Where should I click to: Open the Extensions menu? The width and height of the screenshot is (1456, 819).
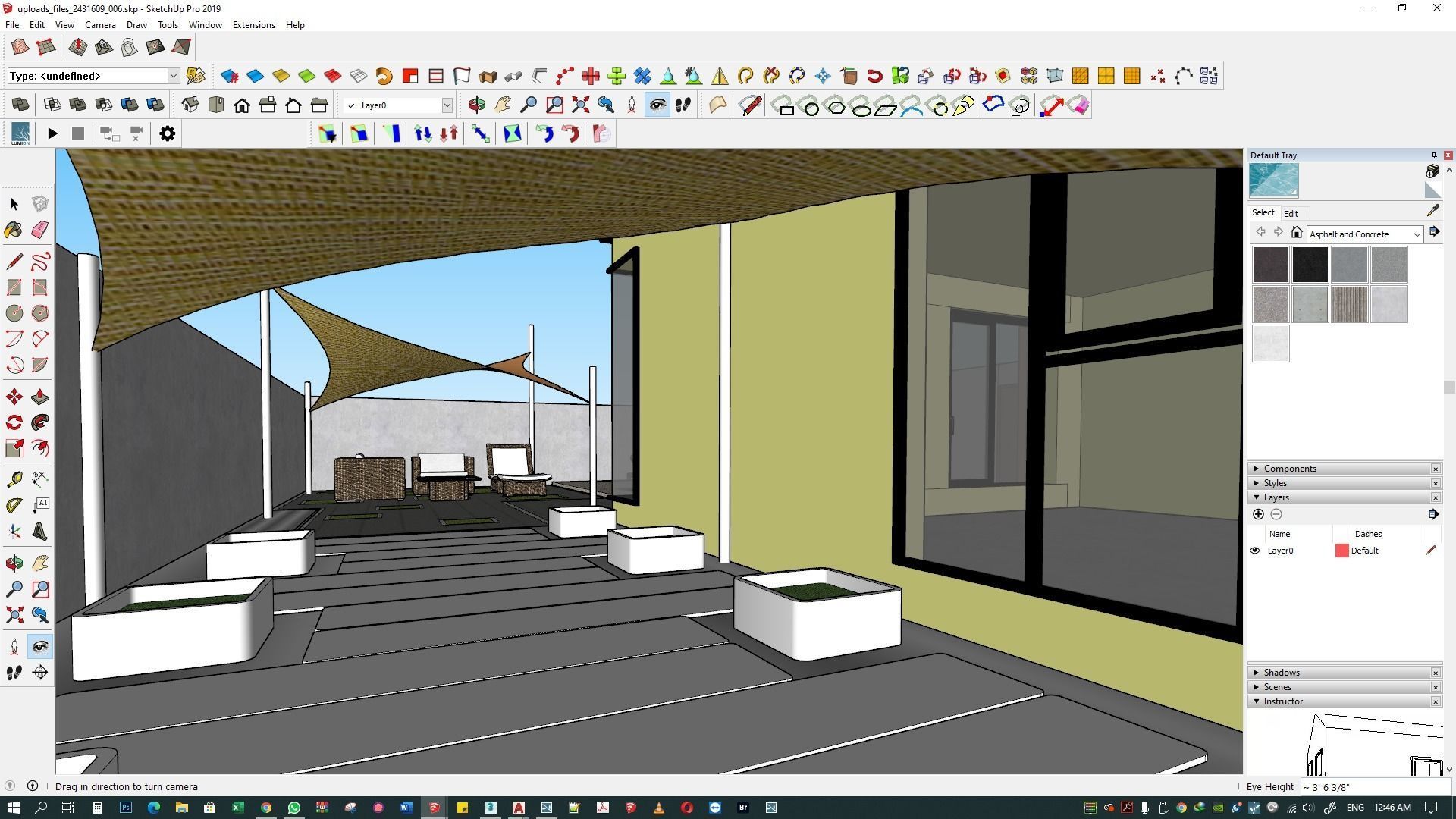(x=253, y=25)
